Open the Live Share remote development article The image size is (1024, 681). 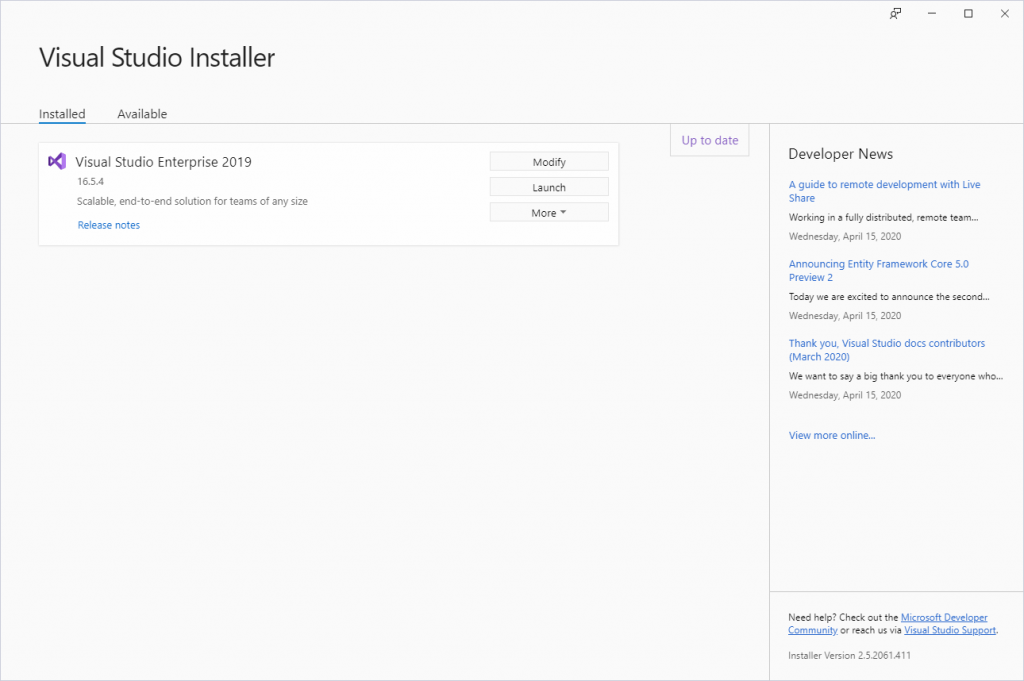885,191
